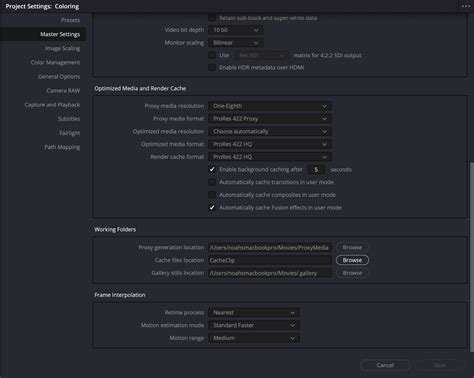Screen dimensions: 474x378
Task: Open Render cache format dropdown
Action: click(x=270, y=157)
